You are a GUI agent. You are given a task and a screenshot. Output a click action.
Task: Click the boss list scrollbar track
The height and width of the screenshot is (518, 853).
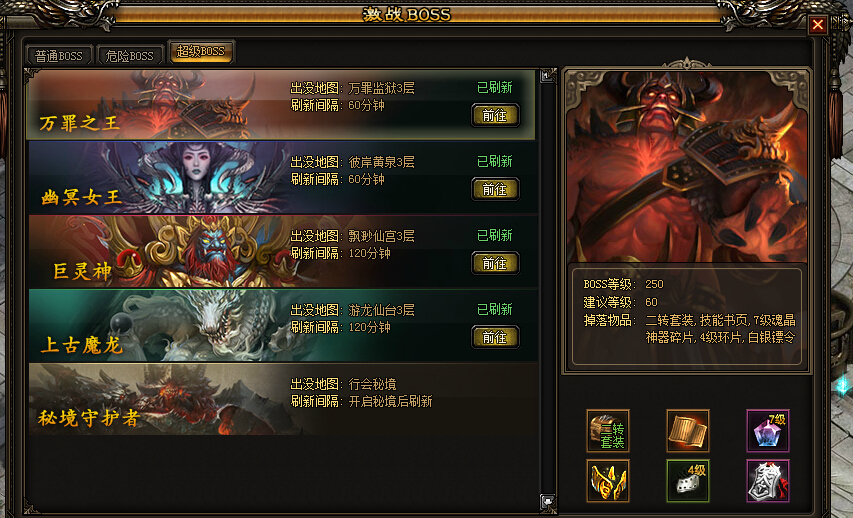click(x=547, y=288)
